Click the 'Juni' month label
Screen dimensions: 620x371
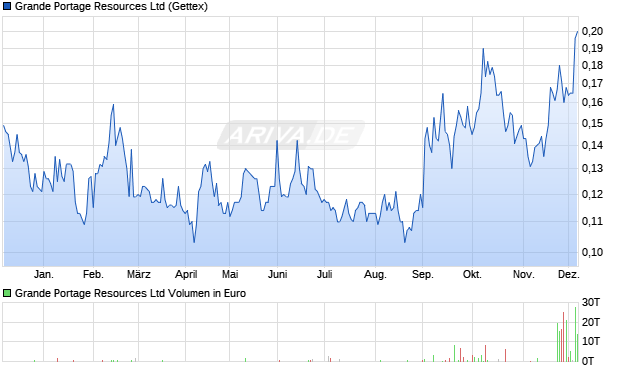coord(277,274)
